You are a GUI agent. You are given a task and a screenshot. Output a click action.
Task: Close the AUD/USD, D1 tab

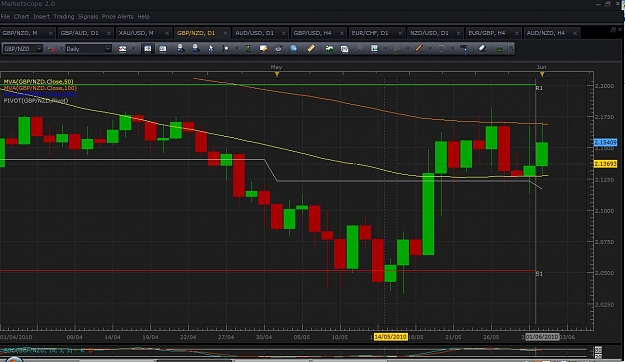283,33
